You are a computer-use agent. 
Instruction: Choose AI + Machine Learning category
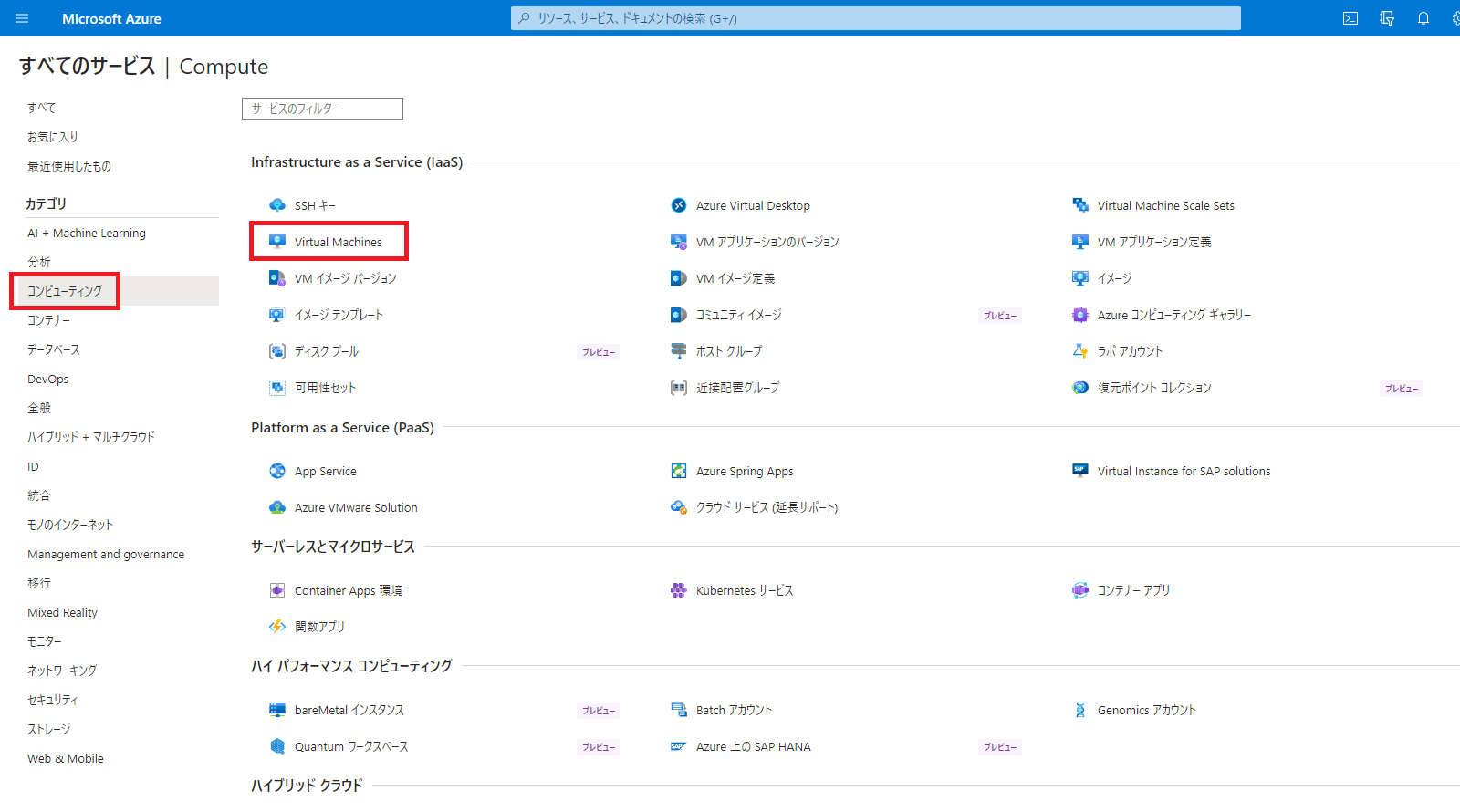click(x=87, y=233)
